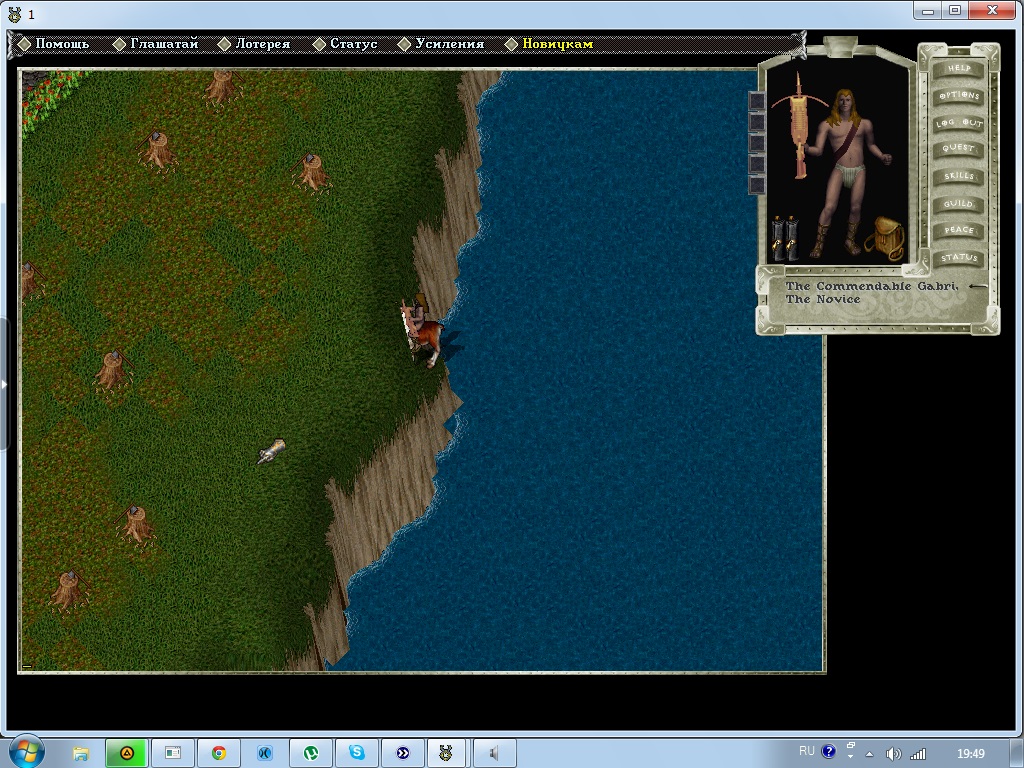
Task: Click the double-arrow taskbar app icon
Action: pos(403,753)
